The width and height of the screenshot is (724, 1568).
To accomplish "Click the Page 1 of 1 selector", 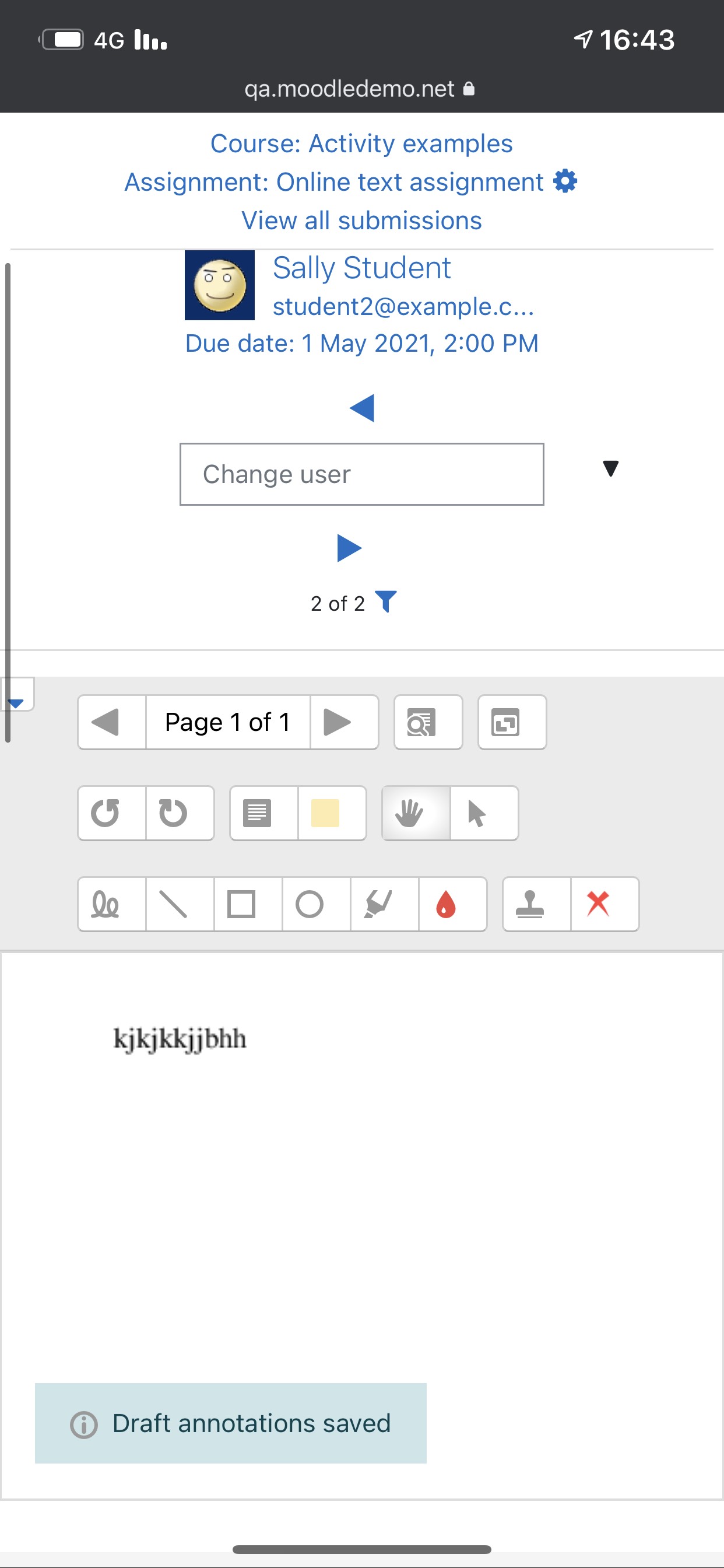I will click(228, 722).
